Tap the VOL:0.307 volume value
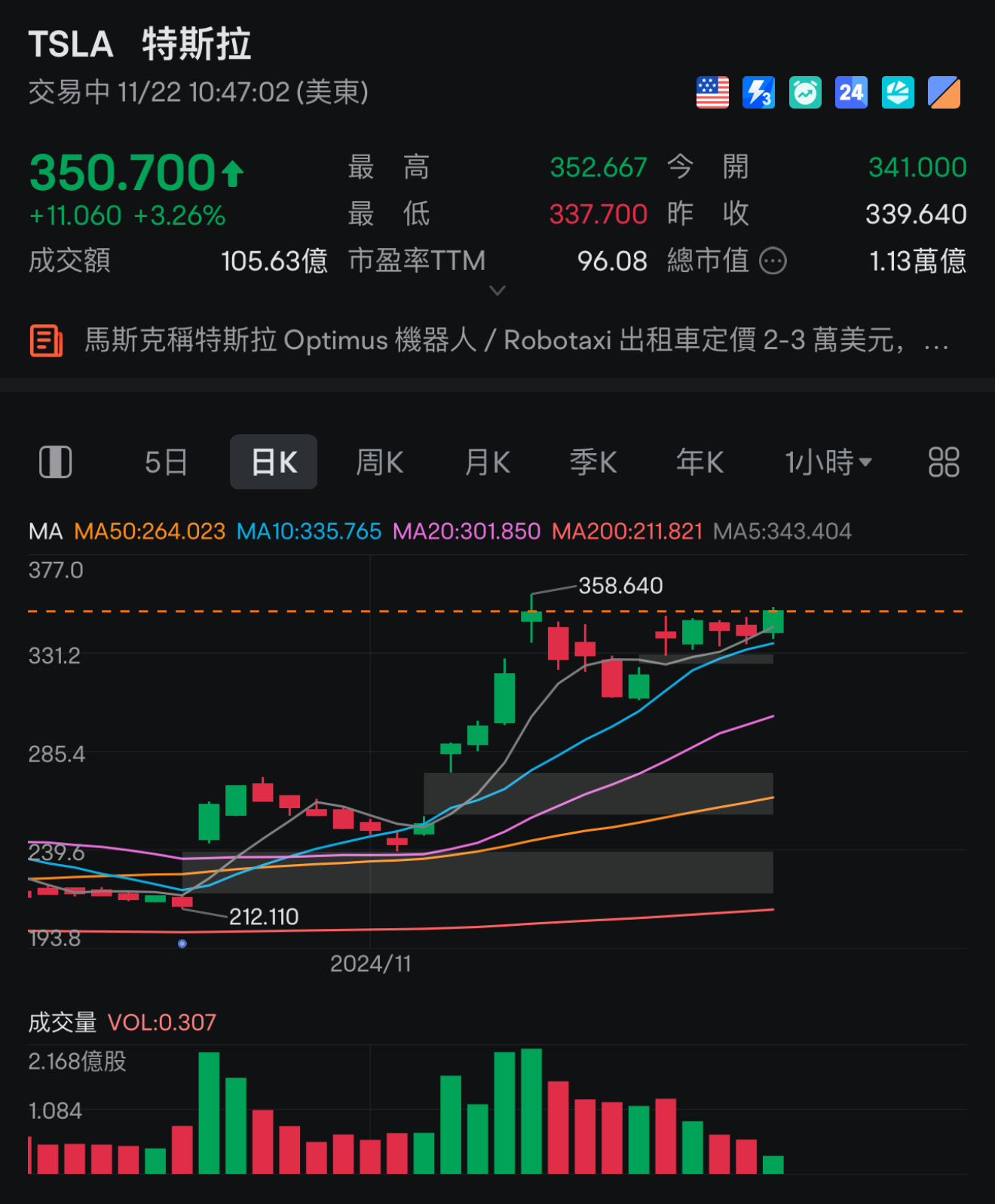This screenshot has width=995, height=1204. pos(162,1022)
